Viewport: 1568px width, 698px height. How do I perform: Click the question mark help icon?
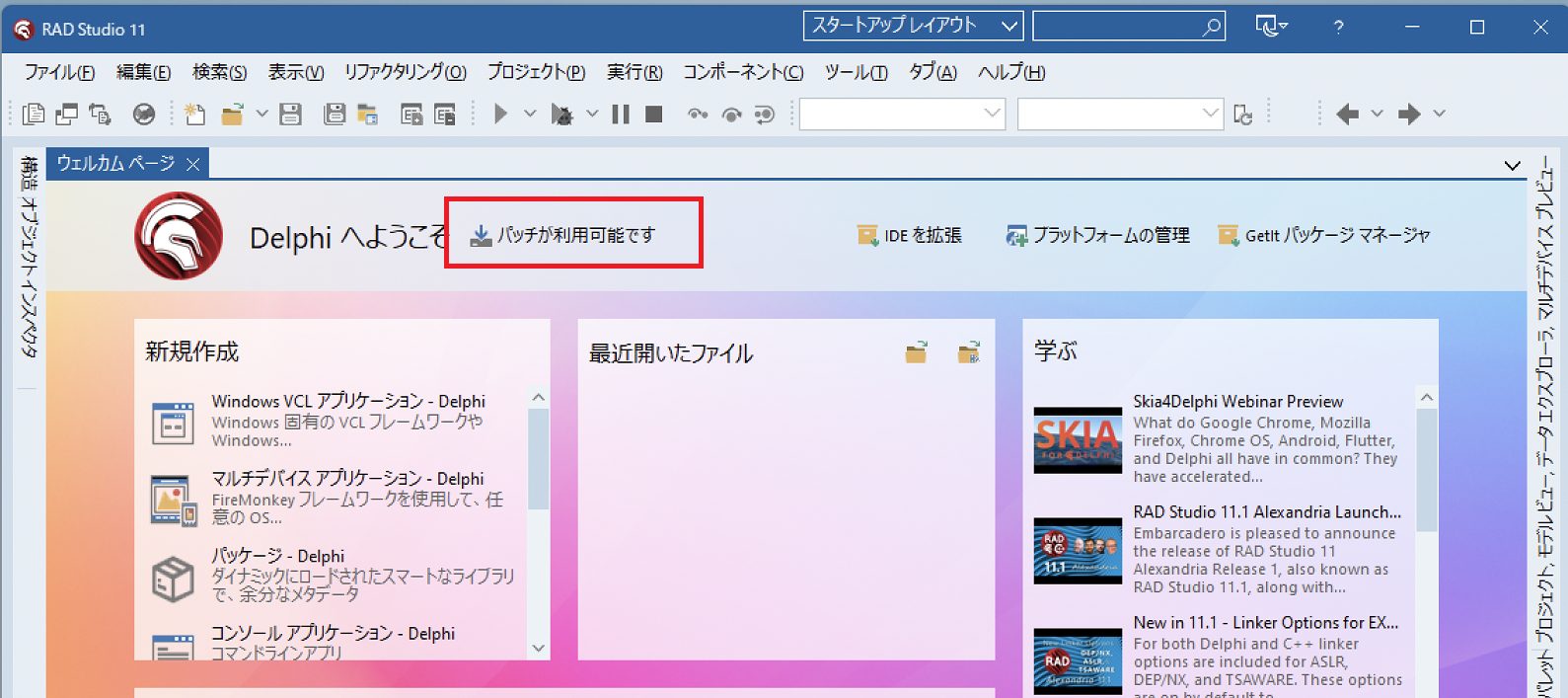pyautogui.click(x=1338, y=27)
